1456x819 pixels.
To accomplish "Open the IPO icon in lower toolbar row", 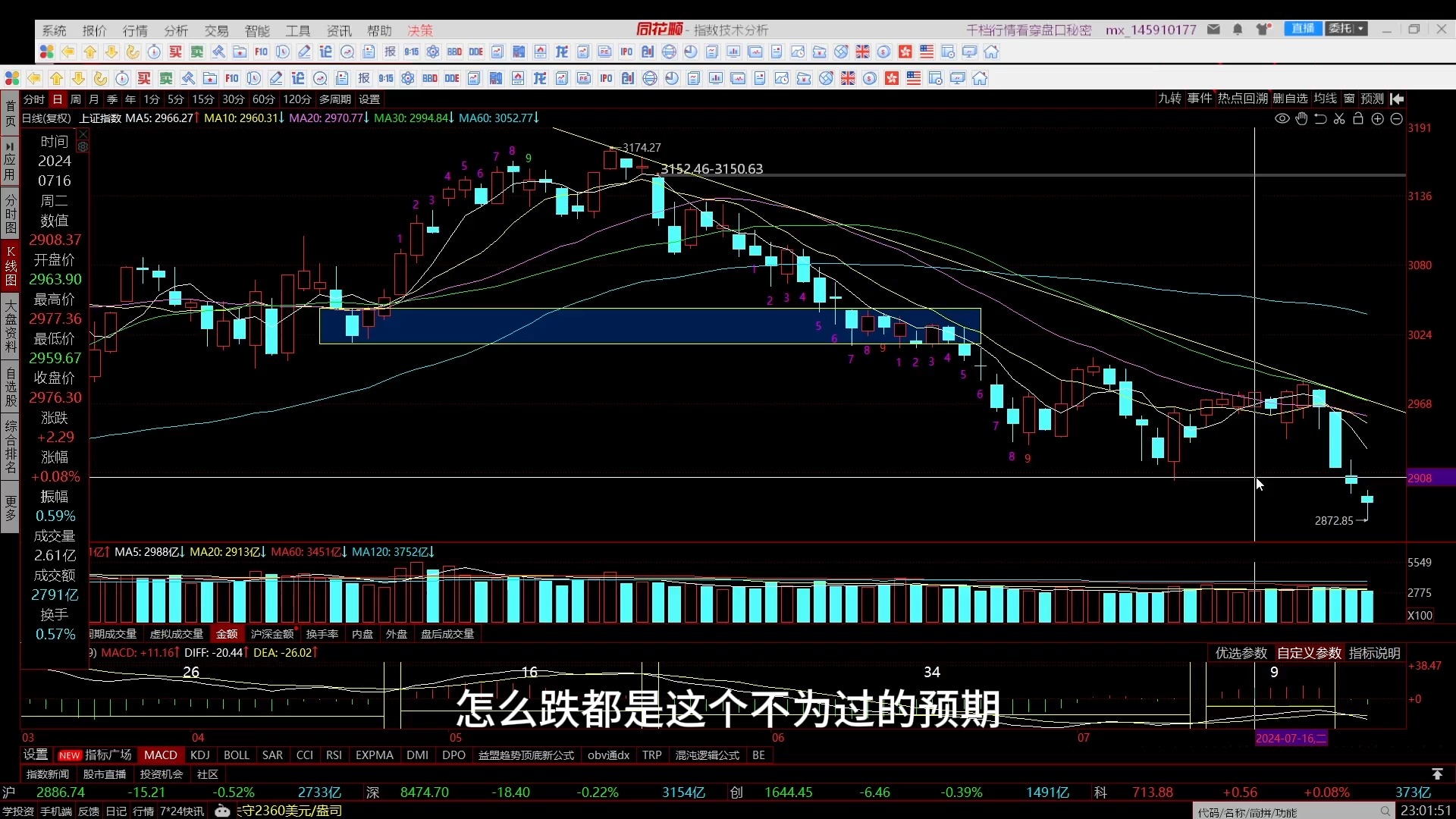I will (x=606, y=78).
